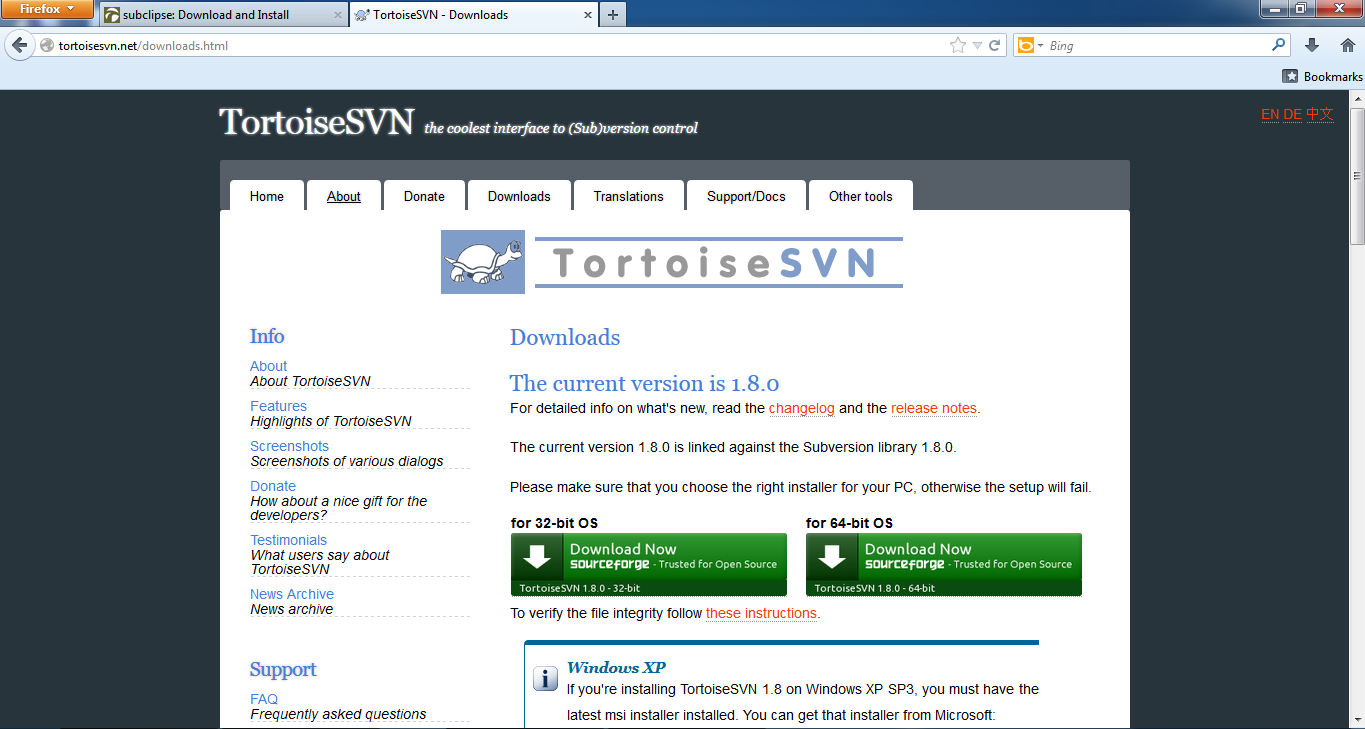Bookmark this page using the star icon
The width and height of the screenshot is (1365, 729).
(x=956, y=44)
